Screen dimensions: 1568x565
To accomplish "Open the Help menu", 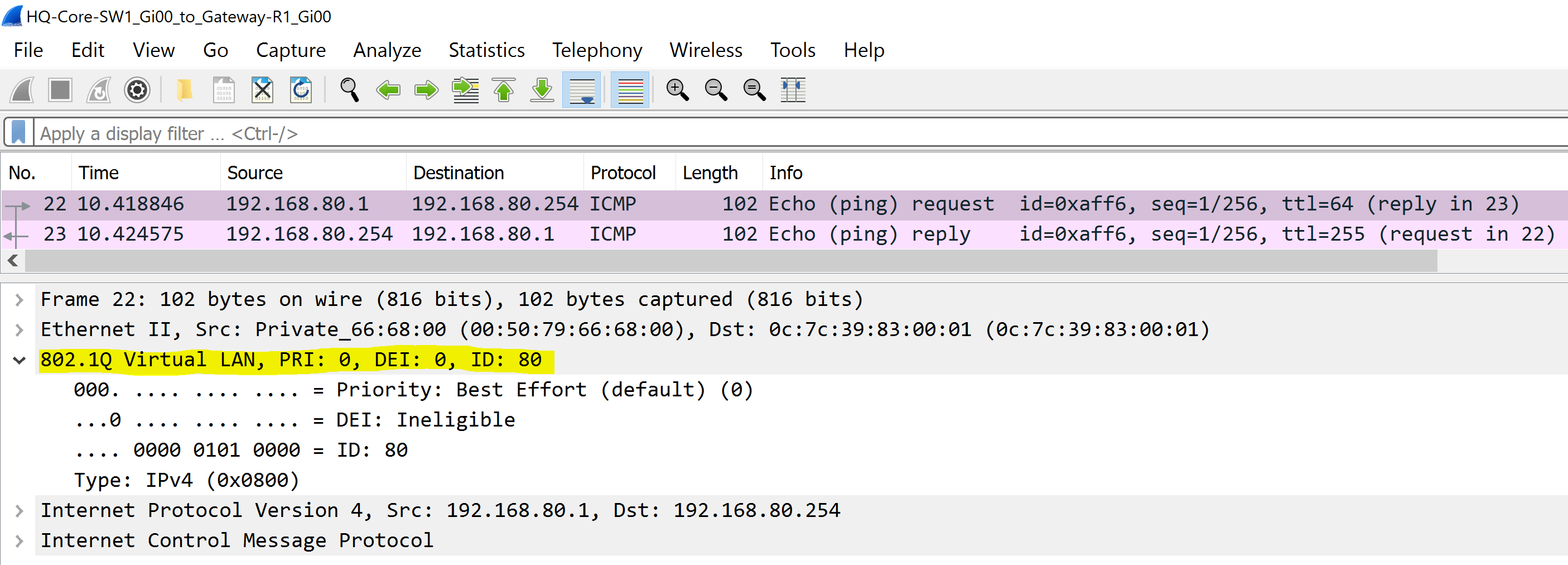I will [x=863, y=50].
